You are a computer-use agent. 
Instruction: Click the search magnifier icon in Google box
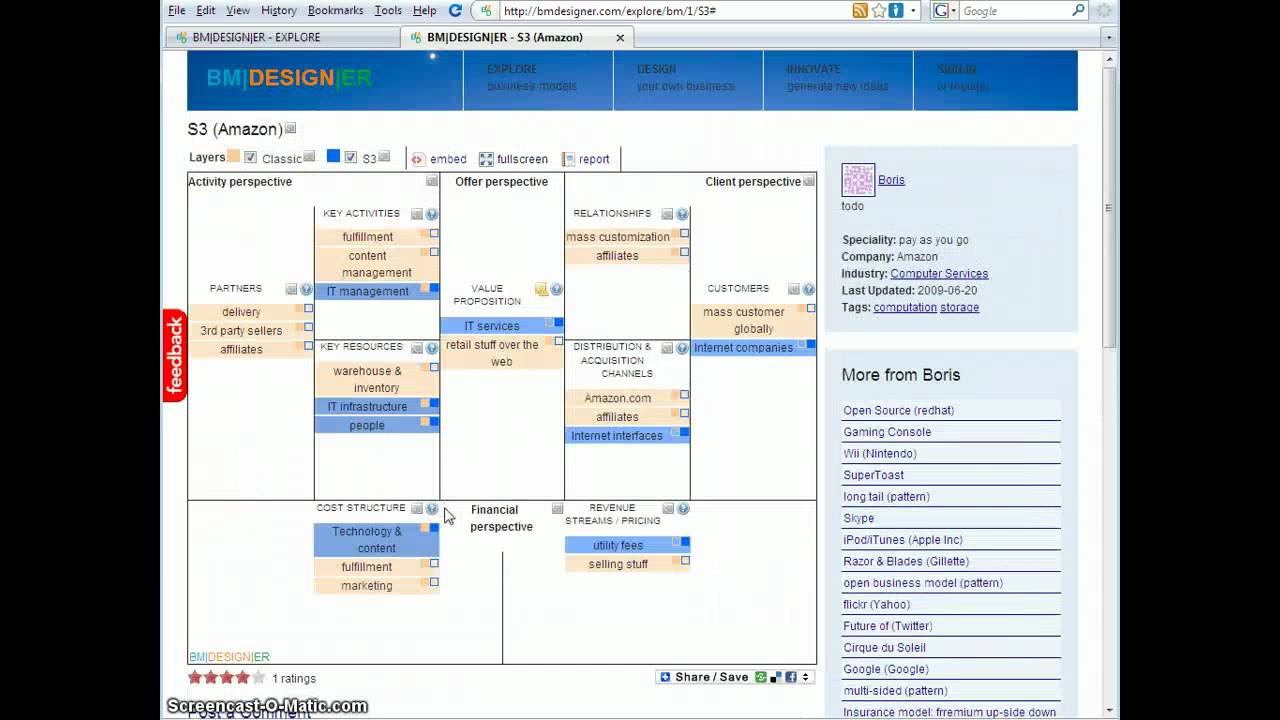point(1078,10)
